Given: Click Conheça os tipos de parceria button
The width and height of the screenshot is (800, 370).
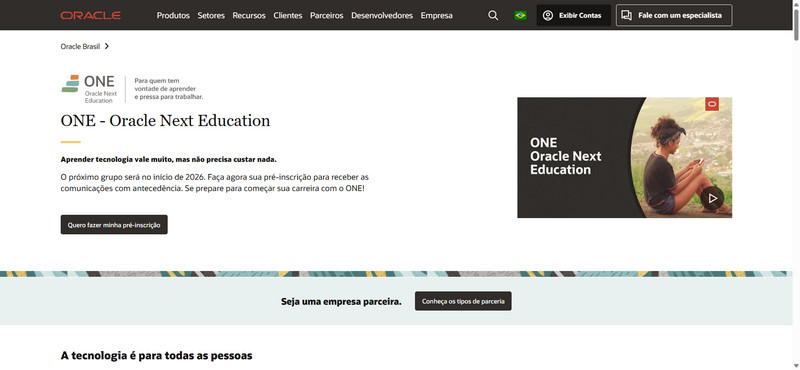Looking at the screenshot, I should pos(463,301).
